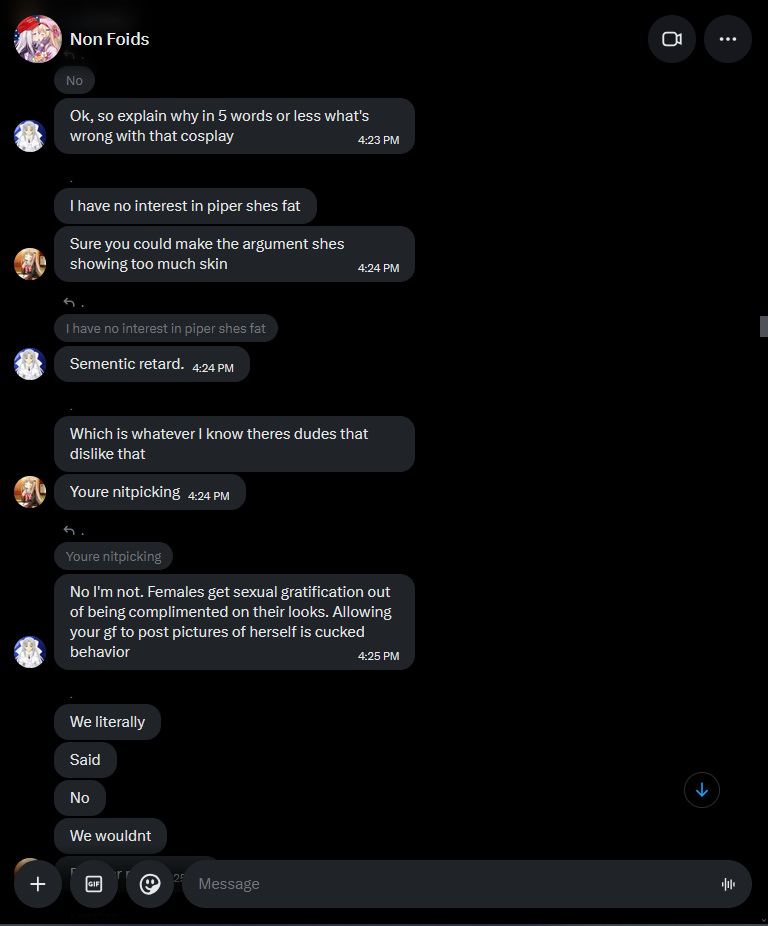Open the GIF picker

(94, 884)
